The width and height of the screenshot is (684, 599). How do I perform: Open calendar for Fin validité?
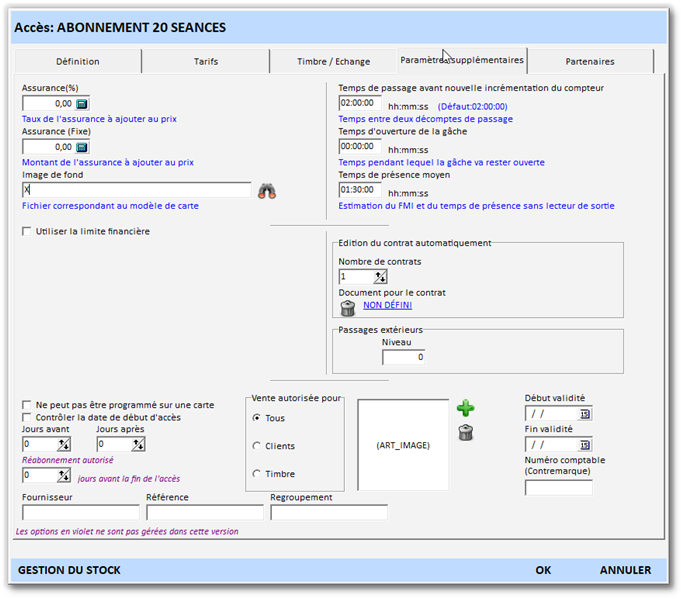click(x=585, y=445)
